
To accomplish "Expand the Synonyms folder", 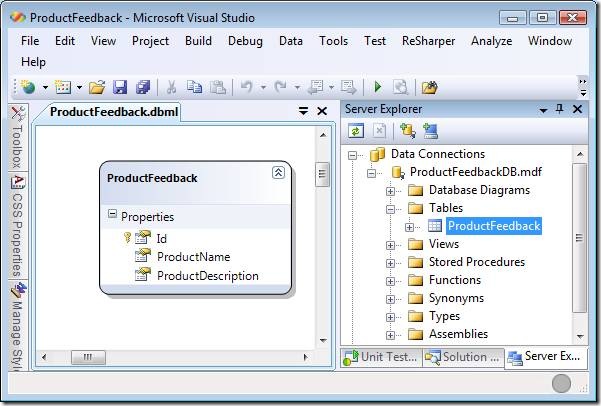I will tap(390, 299).
